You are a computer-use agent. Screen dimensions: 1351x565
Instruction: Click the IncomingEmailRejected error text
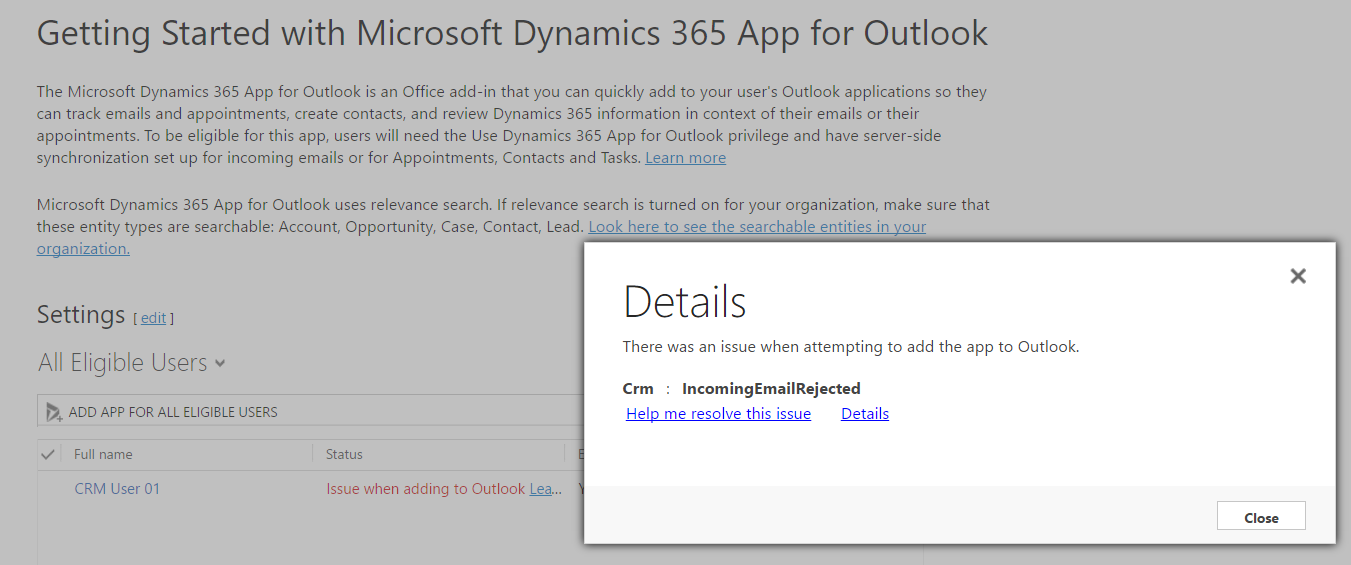pyautogui.click(x=771, y=389)
